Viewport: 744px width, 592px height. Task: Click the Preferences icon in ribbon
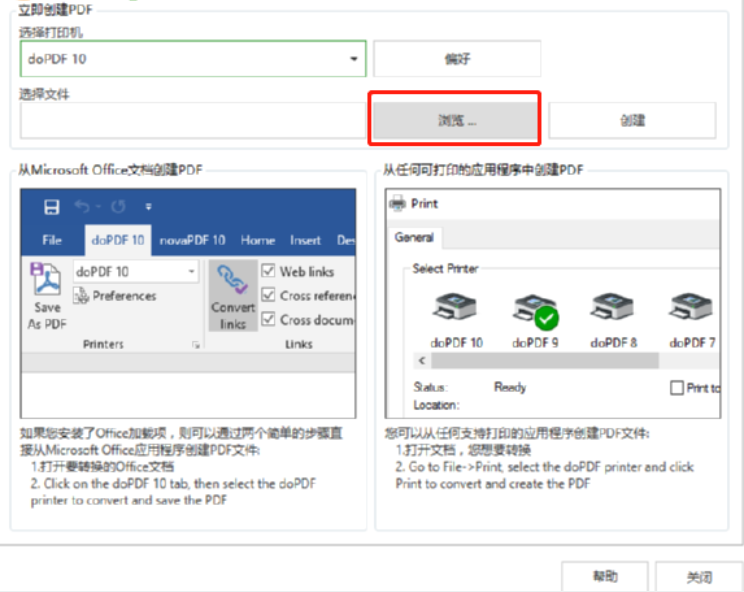tap(81, 296)
